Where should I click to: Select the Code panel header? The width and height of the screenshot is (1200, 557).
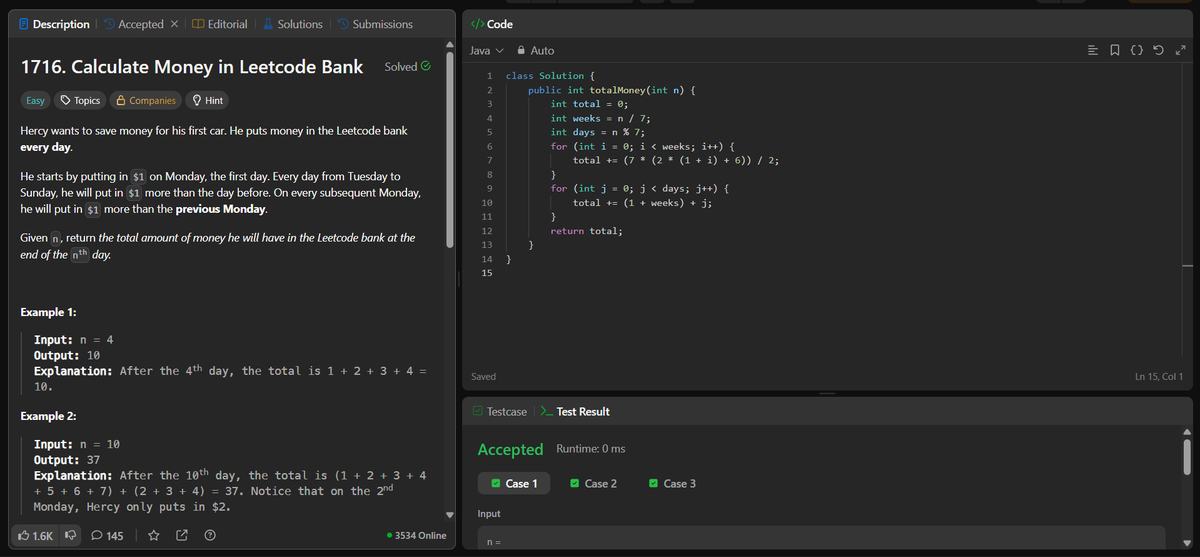pyautogui.click(x=491, y=24)
